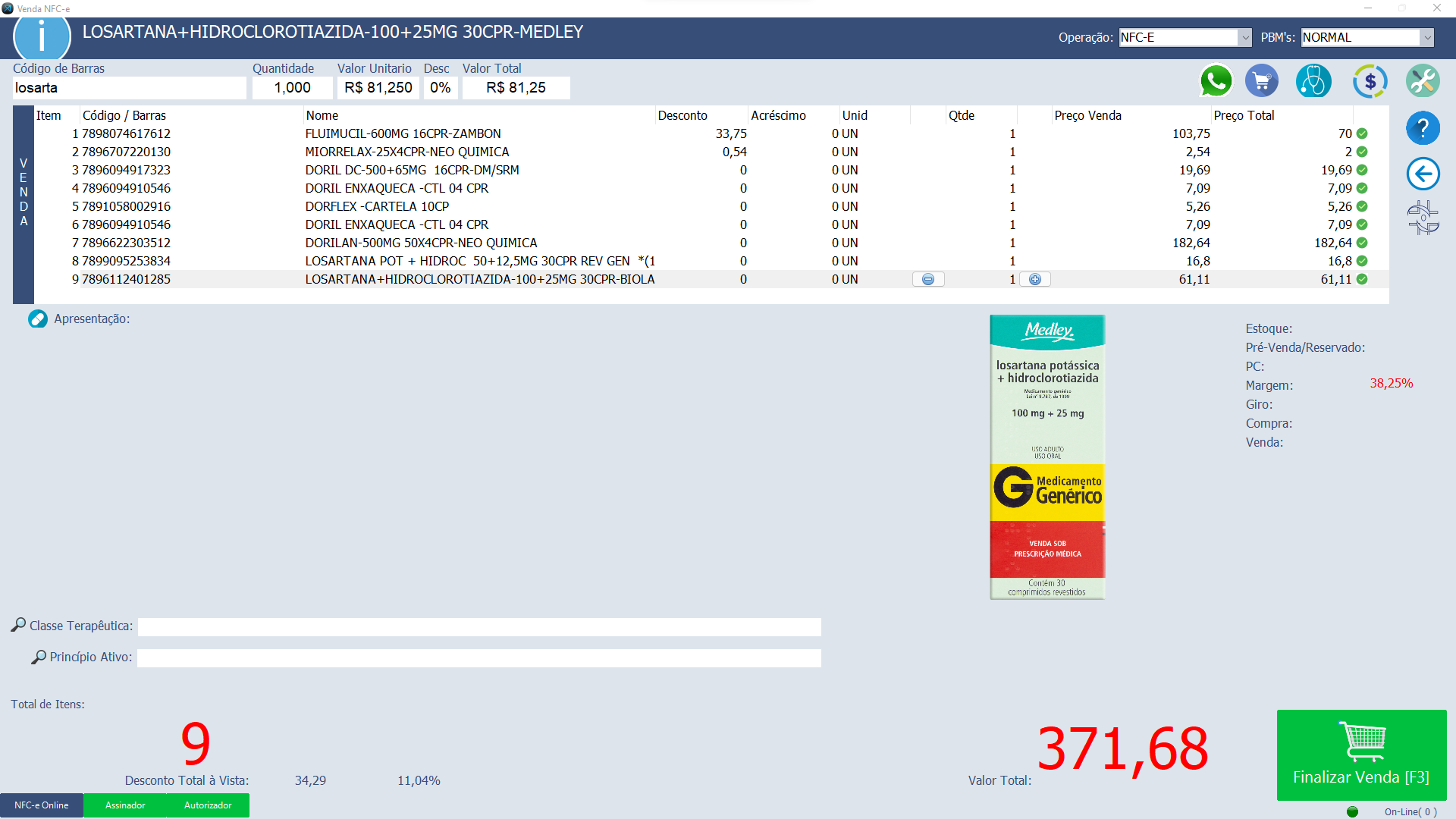This screenshot has width=1456, height=819.
Task: Select the NFC-e Online tab
Action: tap(42, 805)
